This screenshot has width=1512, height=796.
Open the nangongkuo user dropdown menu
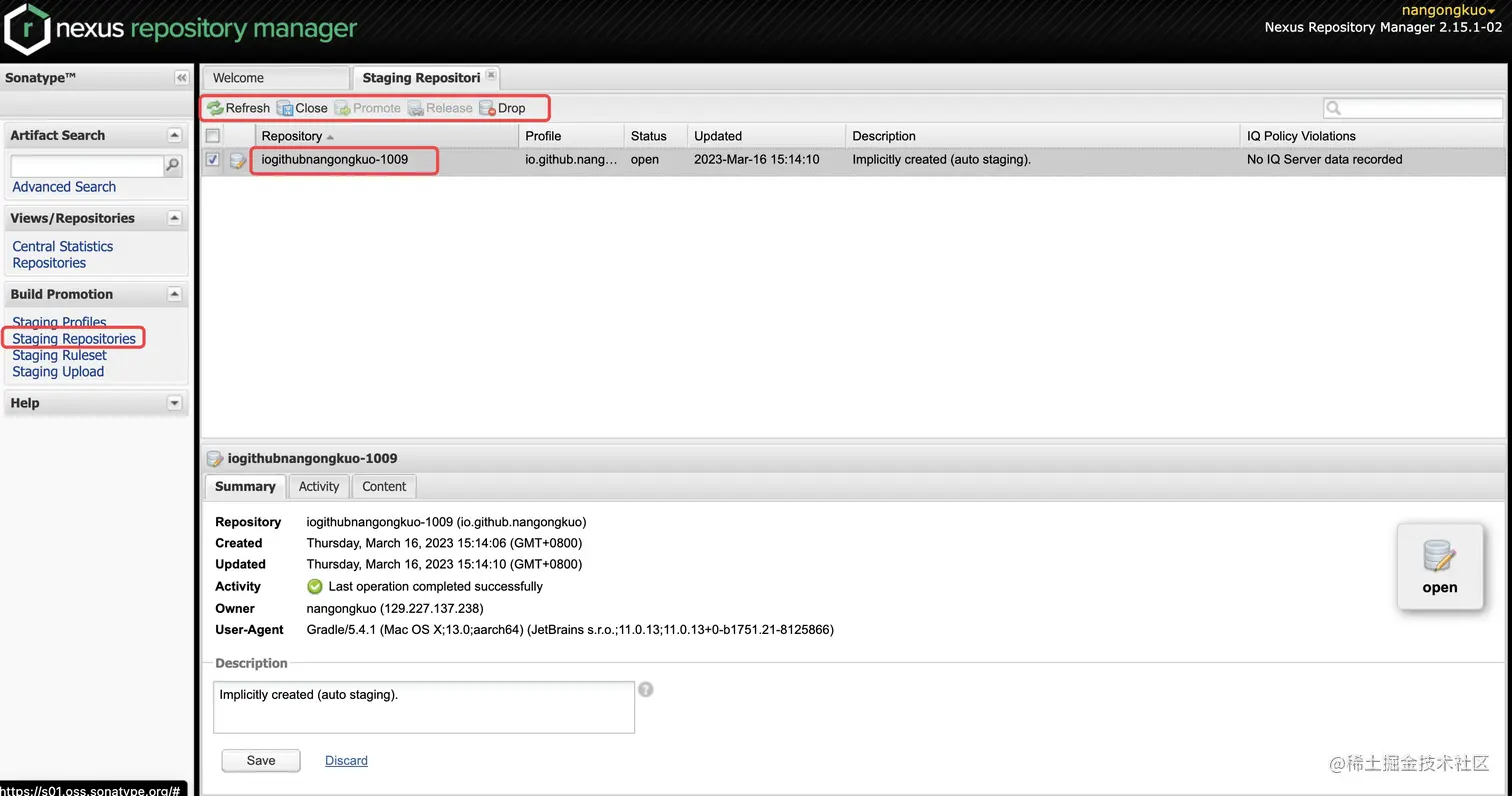click(1448, 10)
